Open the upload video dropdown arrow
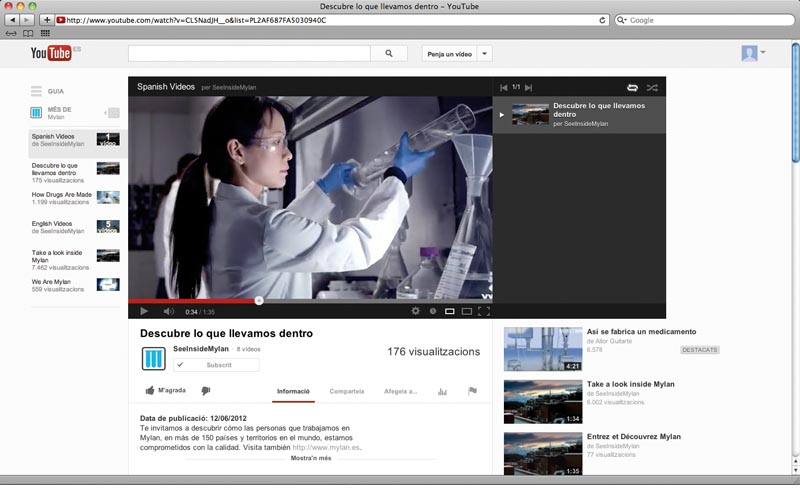This screenshot has height=499, width=800. [485, 54]
